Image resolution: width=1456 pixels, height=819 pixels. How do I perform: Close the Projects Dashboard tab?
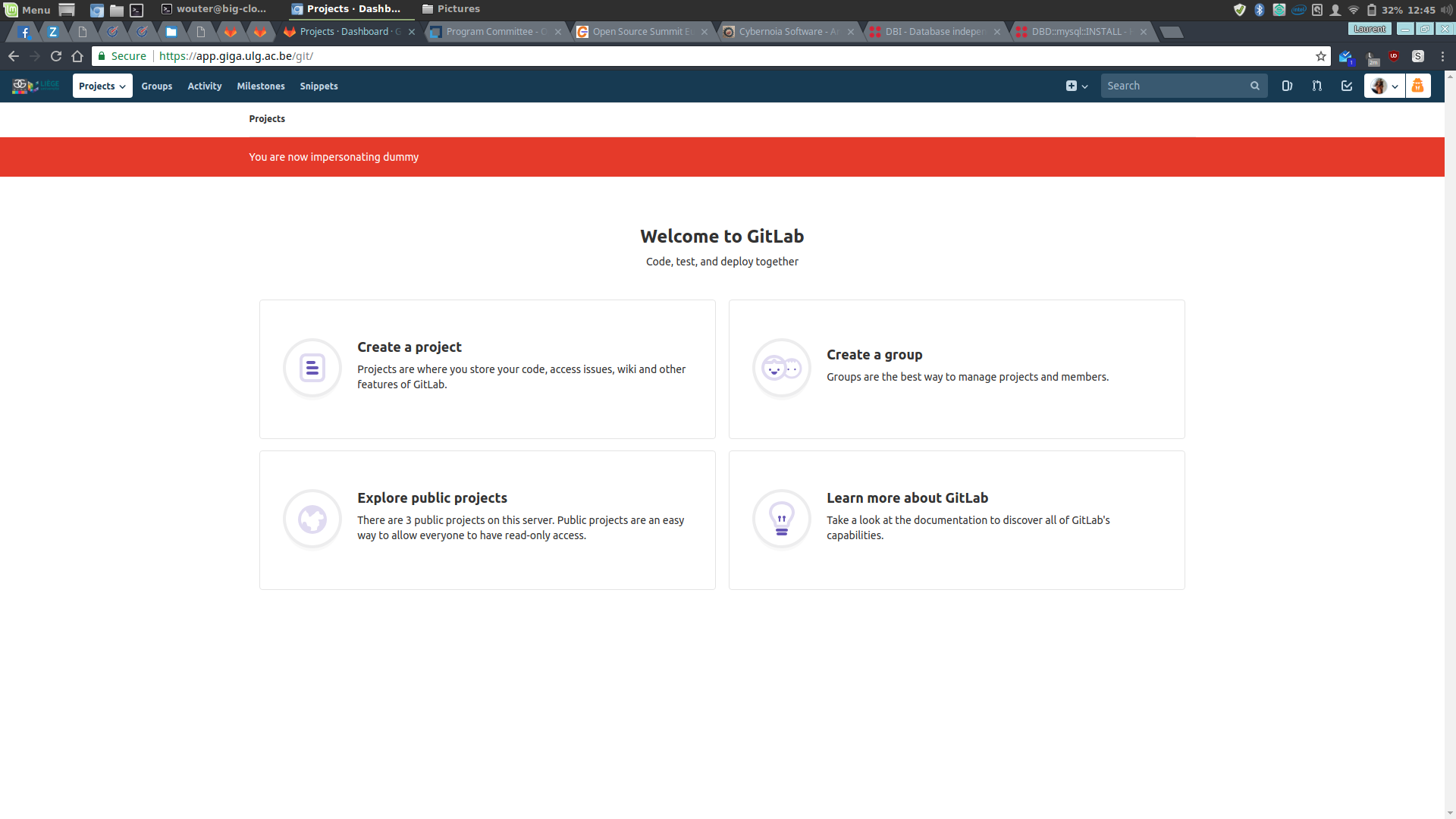click(412, 32)
